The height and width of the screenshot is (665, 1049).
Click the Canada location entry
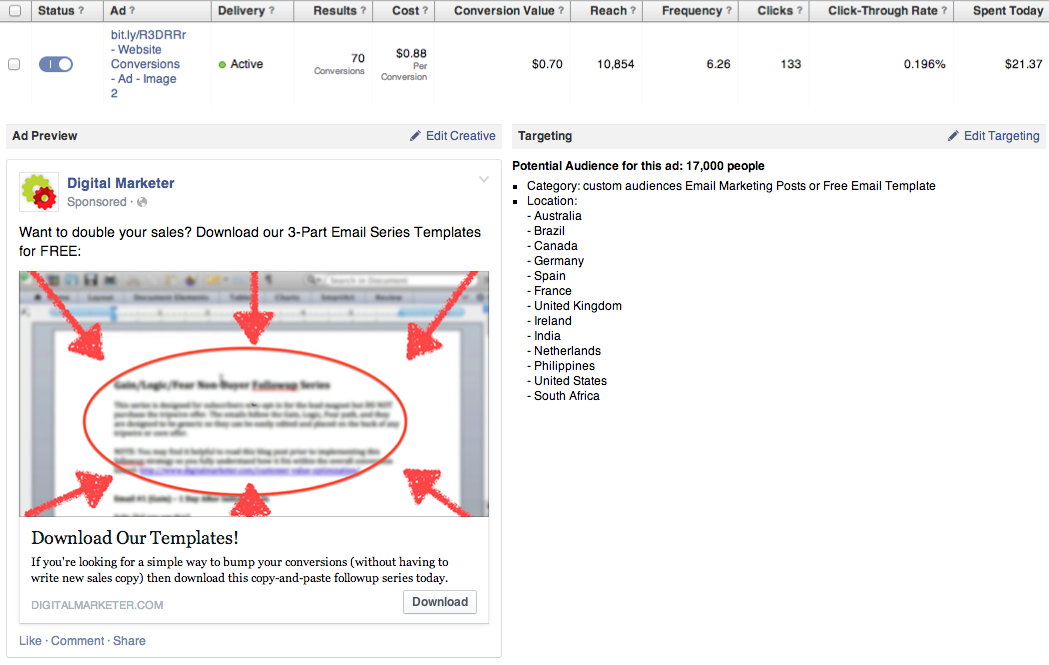click(x=555, y=246)
